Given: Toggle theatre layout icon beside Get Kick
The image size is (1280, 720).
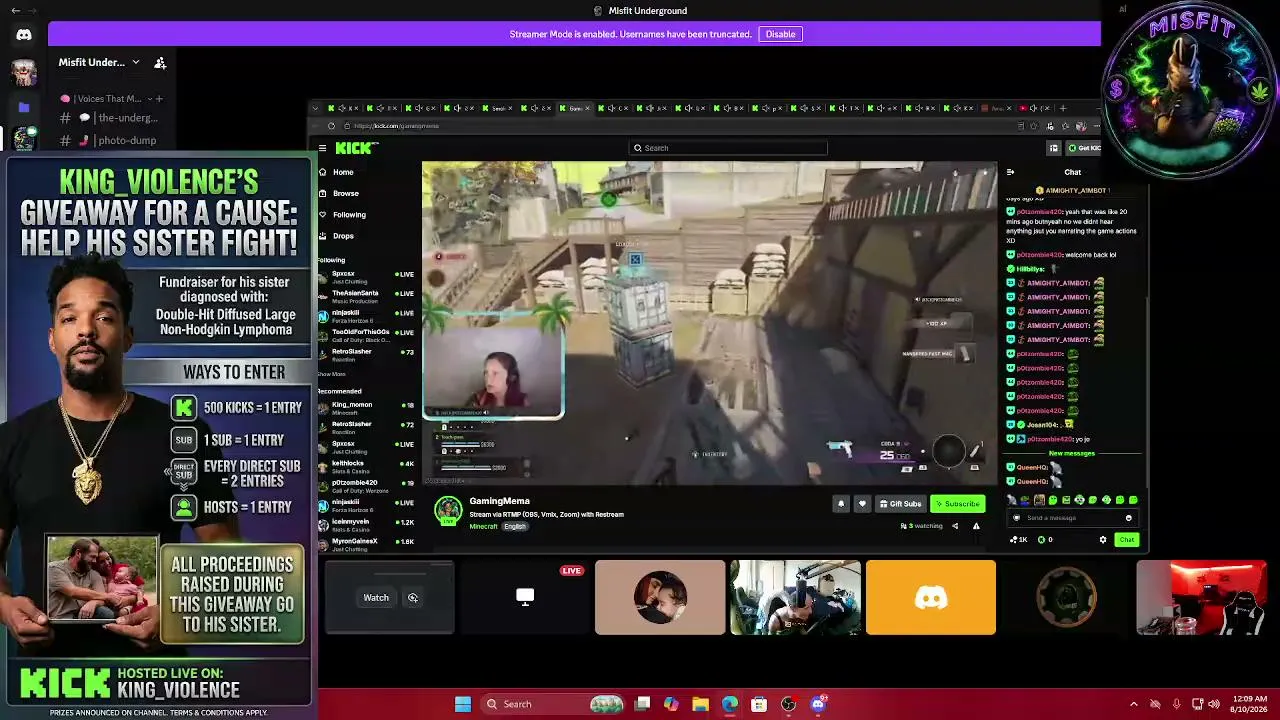Looking at the screenshot, I should 1053,148.
